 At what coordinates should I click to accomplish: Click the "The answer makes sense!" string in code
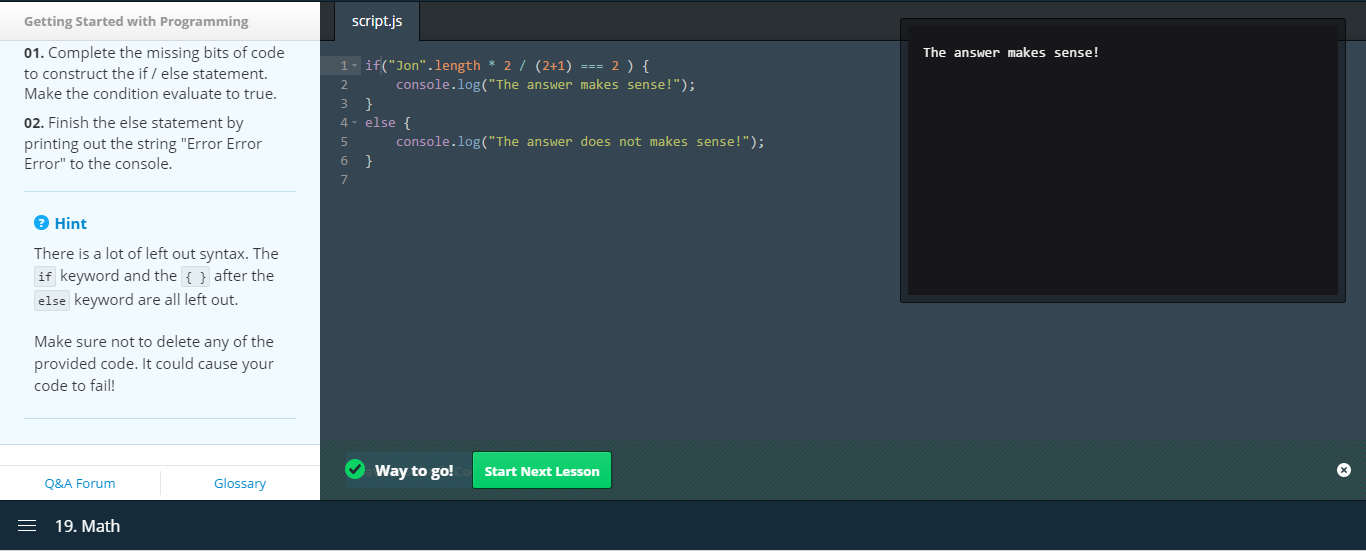pyautogui.click(x=584, y=85)
